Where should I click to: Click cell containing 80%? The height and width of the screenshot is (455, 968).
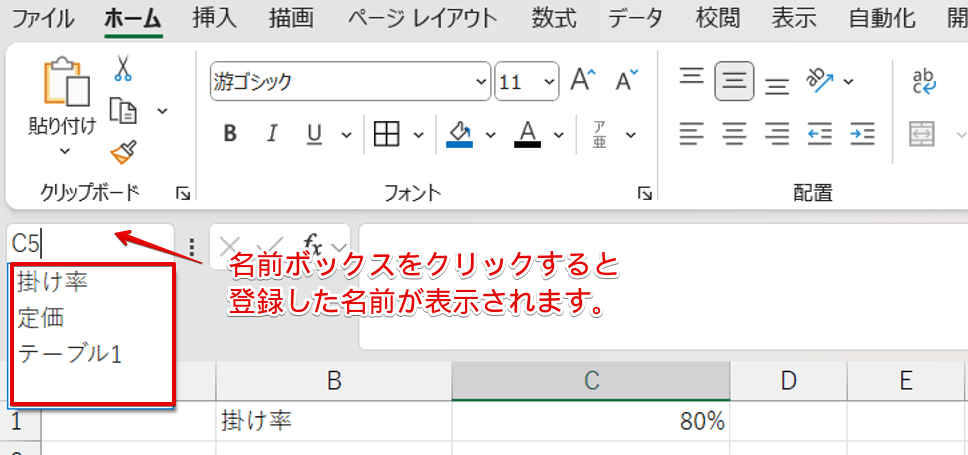pos(591,421)
